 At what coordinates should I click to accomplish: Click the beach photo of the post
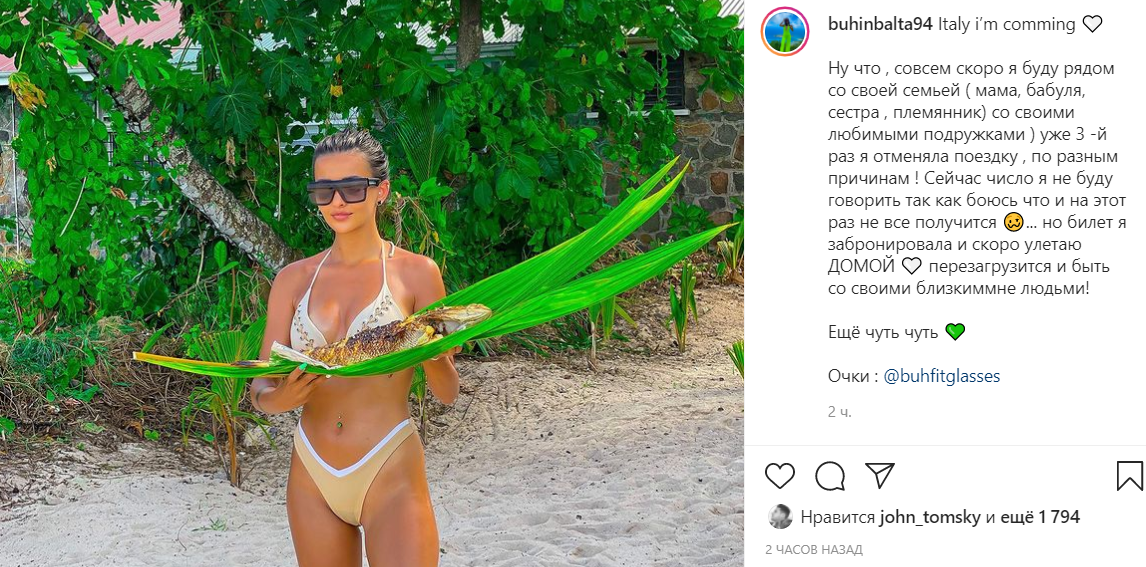pyautogui.click(x=371, y=284)
